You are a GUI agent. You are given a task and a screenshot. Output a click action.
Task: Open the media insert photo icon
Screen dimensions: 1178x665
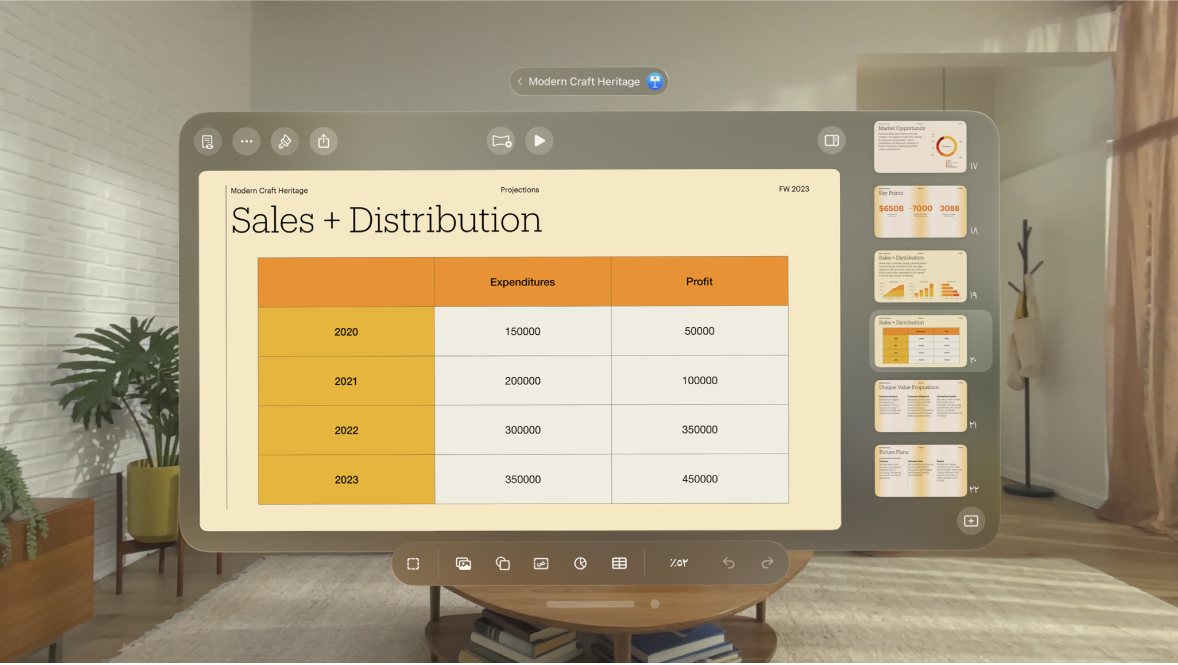(463, 564)
